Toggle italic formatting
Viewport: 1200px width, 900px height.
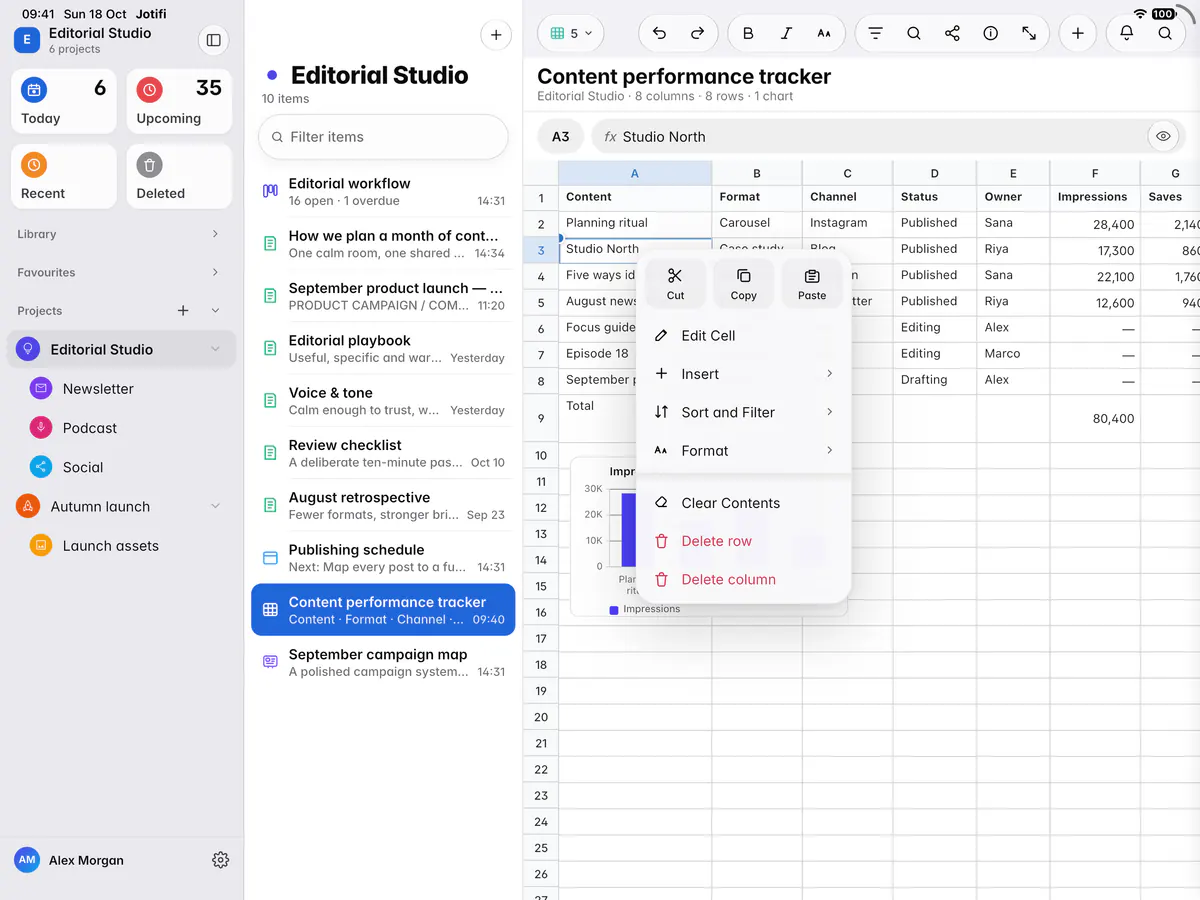click(x=786, y=33)
